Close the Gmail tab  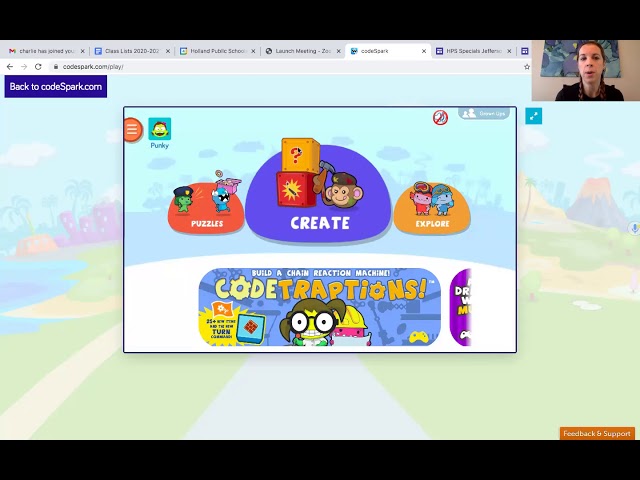82,51
